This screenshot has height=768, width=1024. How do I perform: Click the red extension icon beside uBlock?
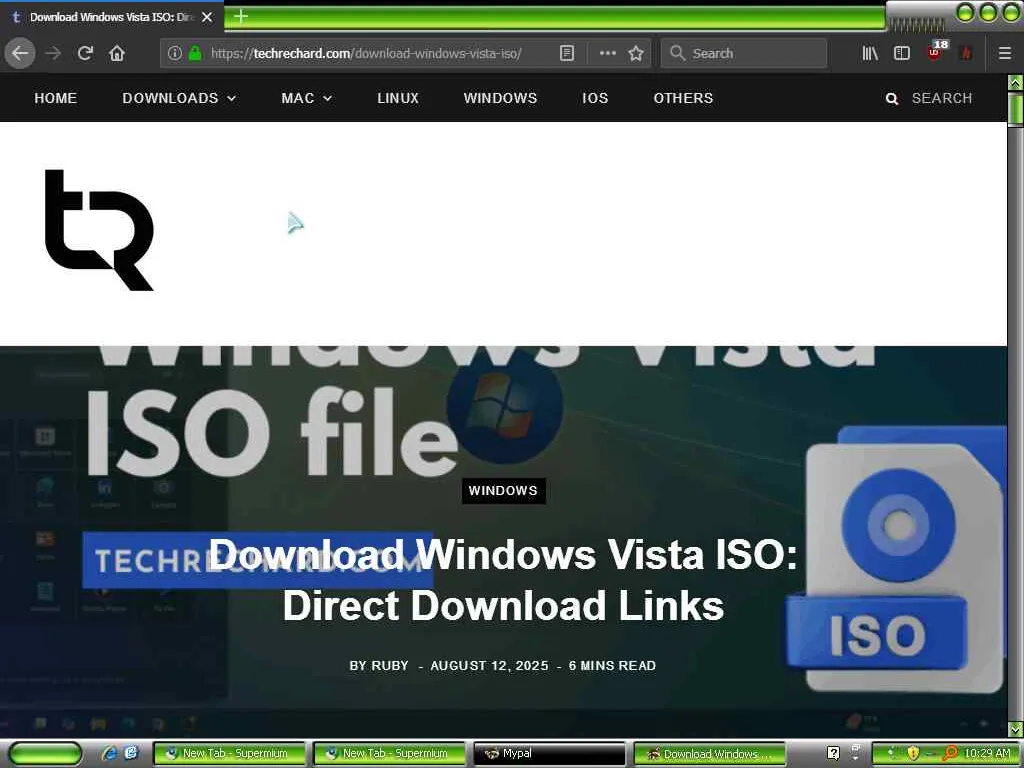(967, 53)
